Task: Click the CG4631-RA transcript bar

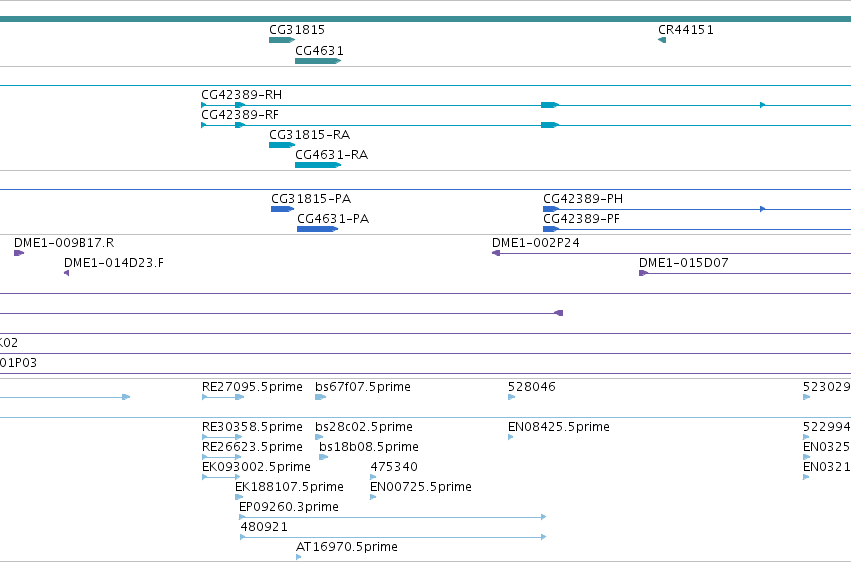Action: pos(318,165)
